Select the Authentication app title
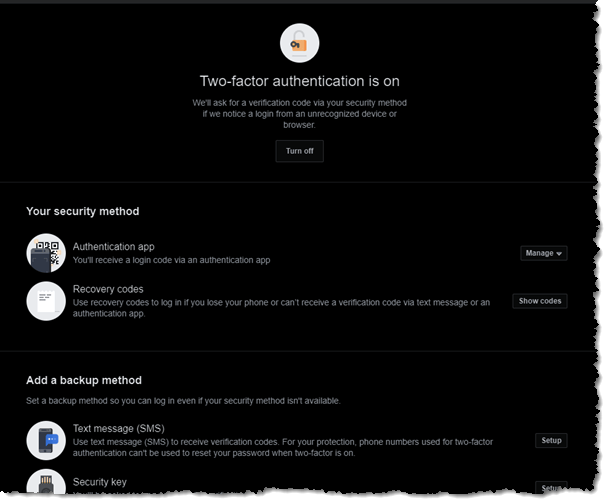The width and height of the screenshot is (609, 504). pos(113,246)
